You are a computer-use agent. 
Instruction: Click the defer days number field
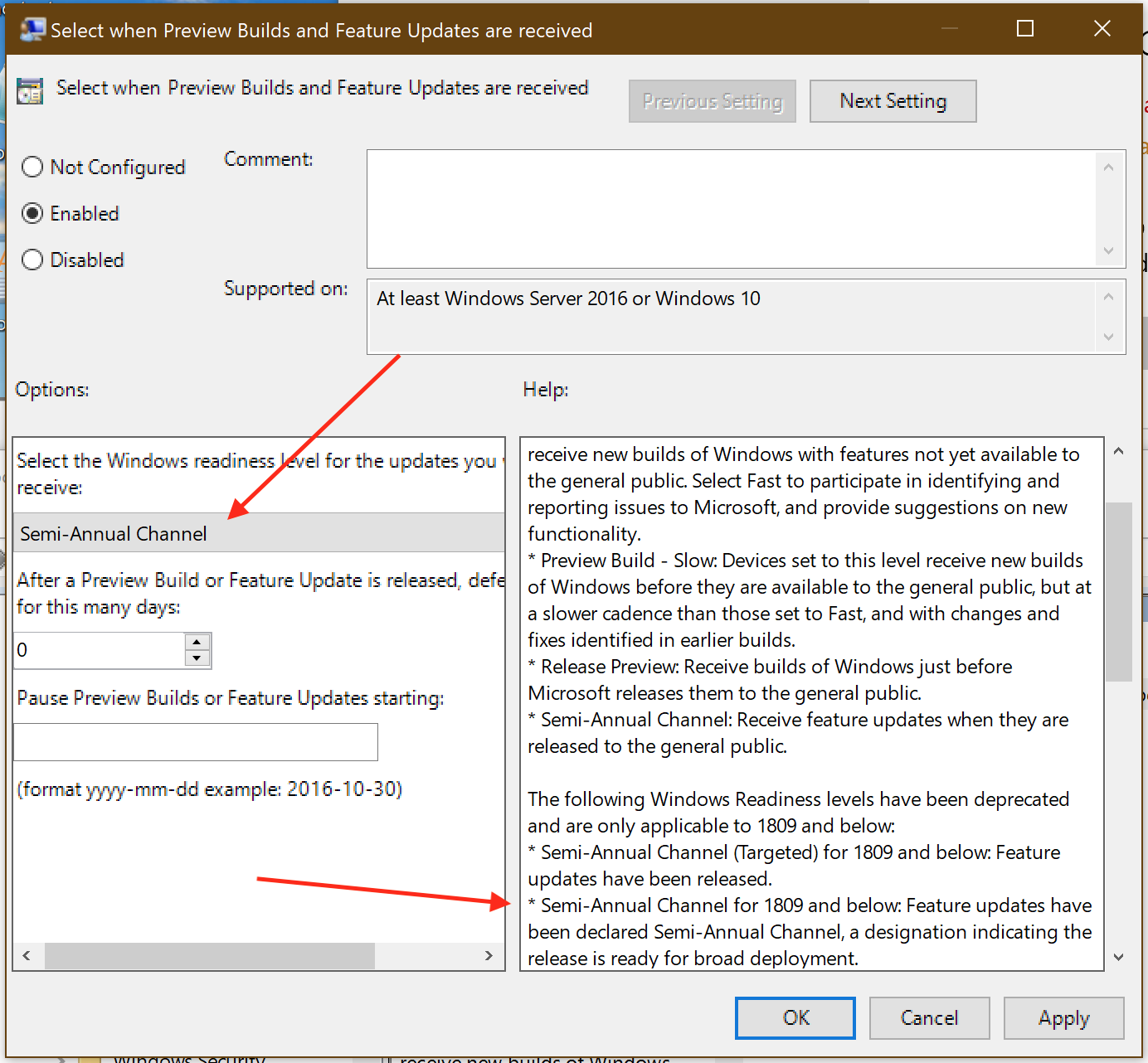[100, 650]
